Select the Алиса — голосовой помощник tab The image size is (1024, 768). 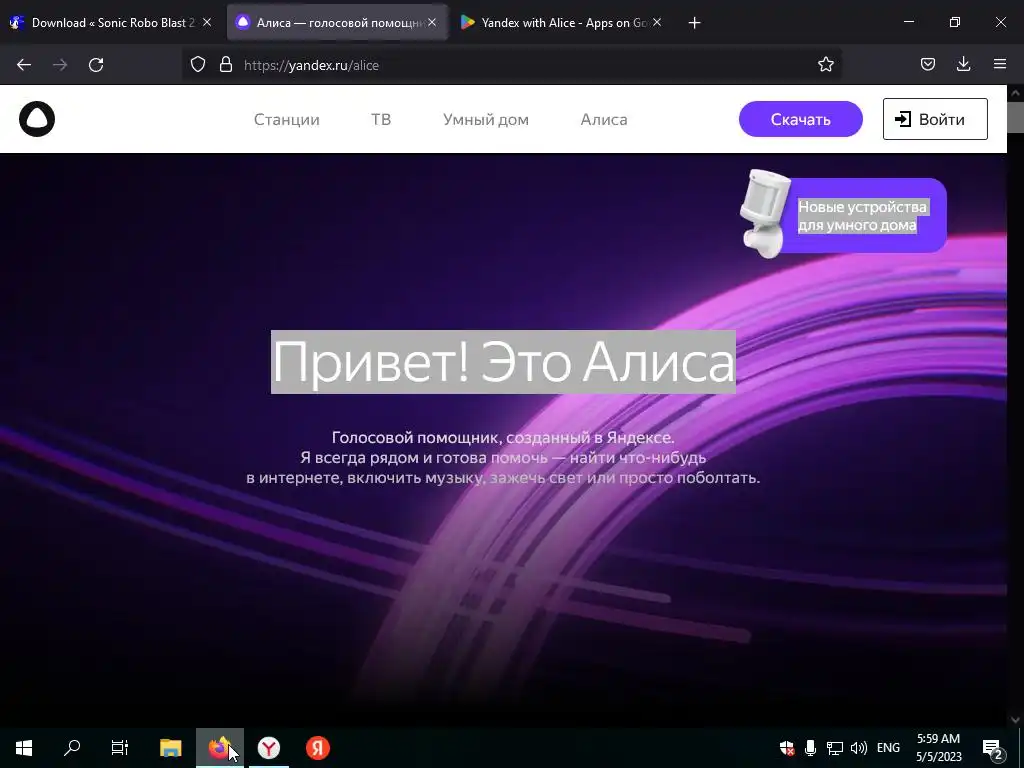338,22
